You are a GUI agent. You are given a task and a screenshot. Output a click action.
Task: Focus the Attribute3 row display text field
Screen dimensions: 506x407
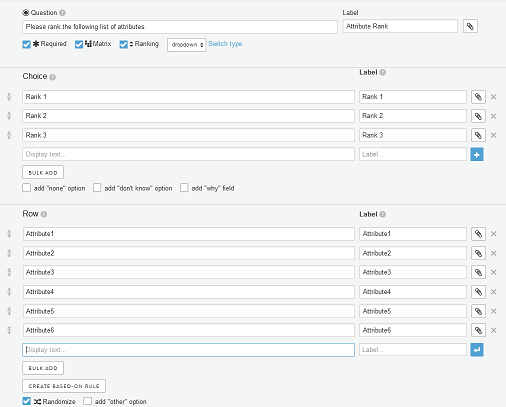(x=189, y=272)
